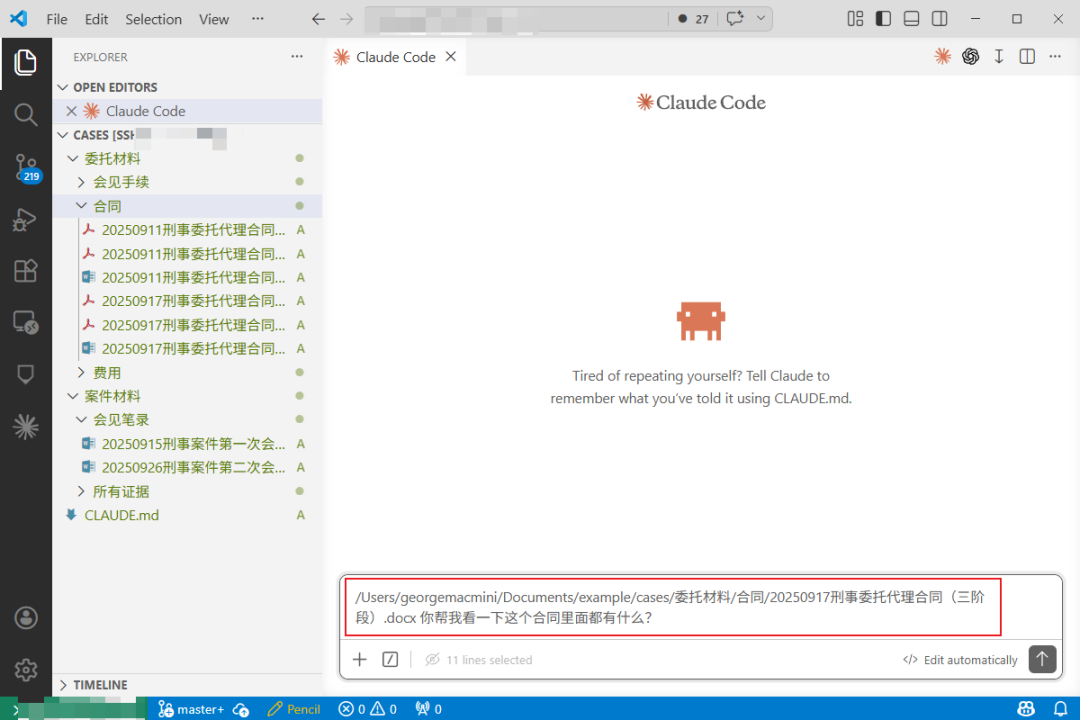Image resolution: width=1080 pixels, height=720 pixels.
Task: Expand the TIMELINE section
Action: (63, 685)
